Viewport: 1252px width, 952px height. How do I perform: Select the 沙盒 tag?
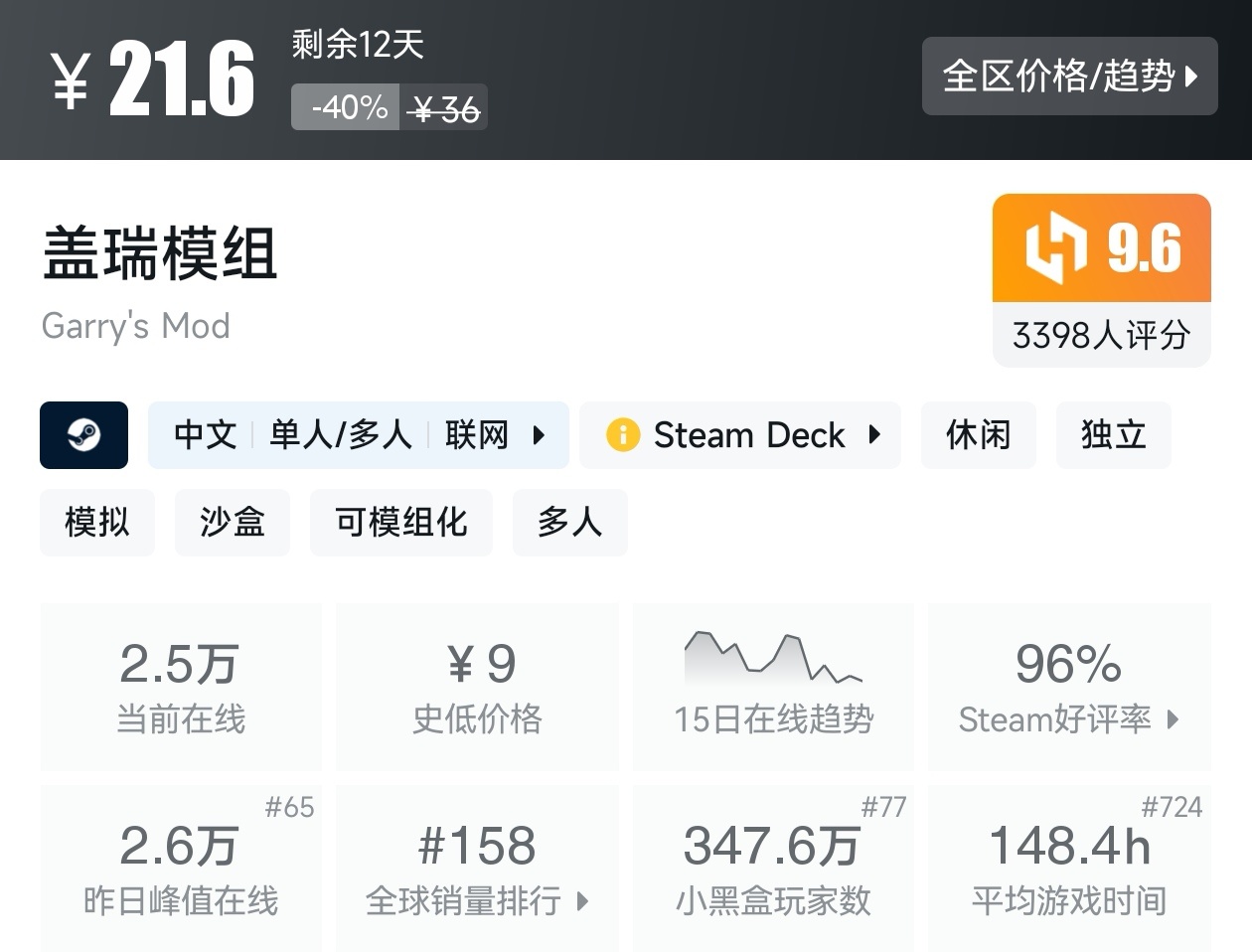click(233, 523)
